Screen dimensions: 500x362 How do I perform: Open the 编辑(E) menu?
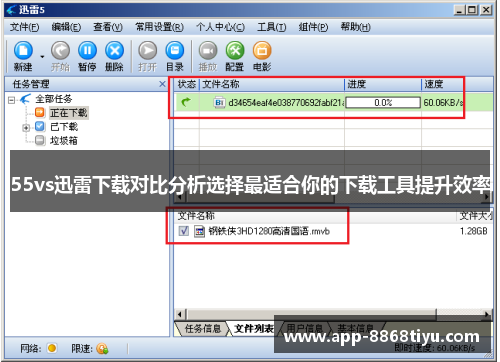pyautogui.click(x=66, y=27)
